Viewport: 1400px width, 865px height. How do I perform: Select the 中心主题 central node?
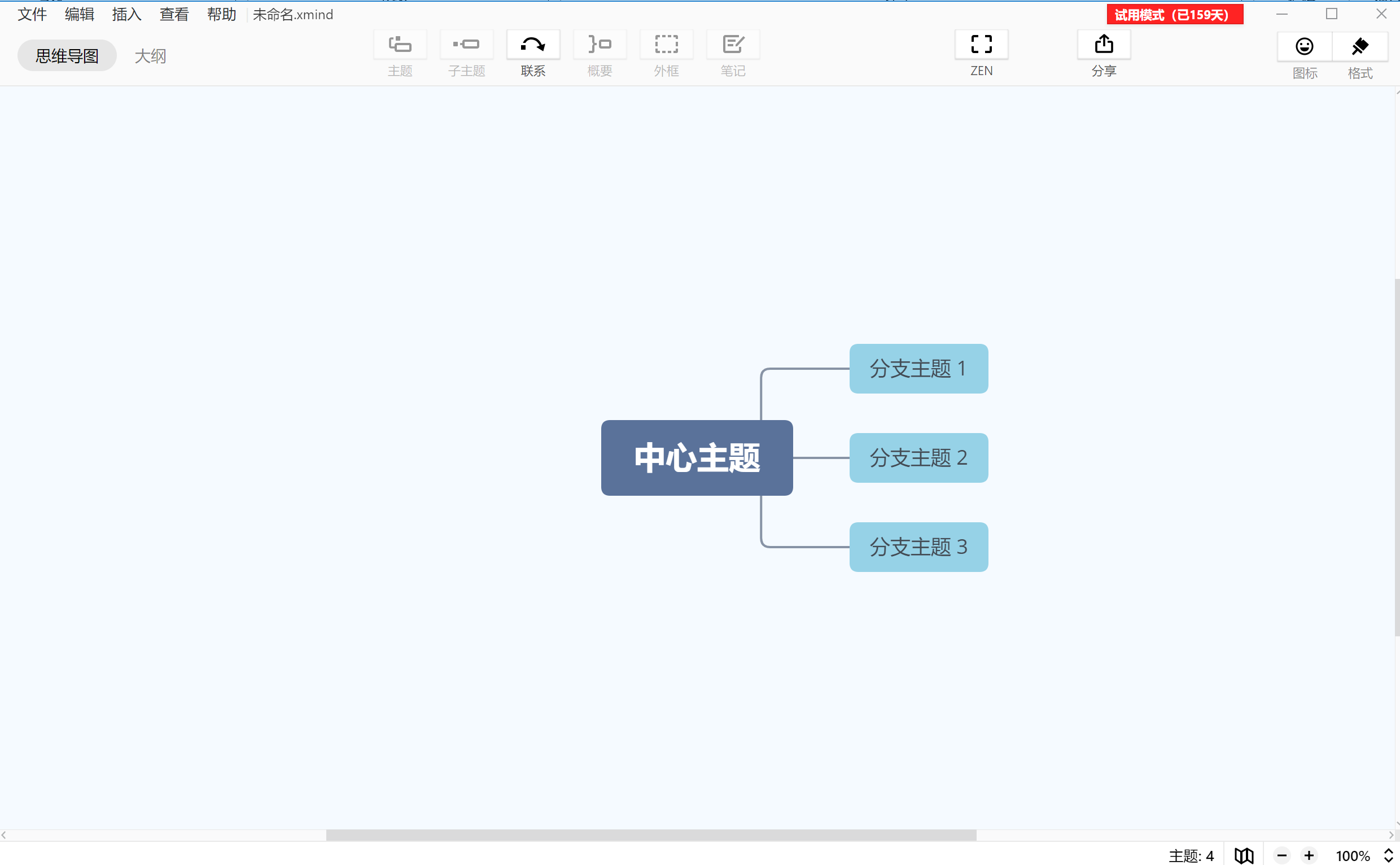(697, 458)
